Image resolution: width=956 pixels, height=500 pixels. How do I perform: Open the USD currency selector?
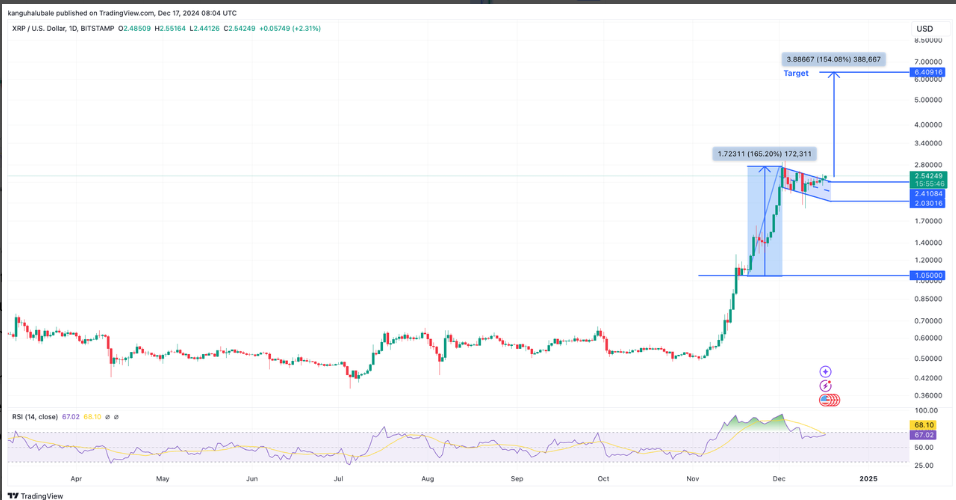pos(924,28)
